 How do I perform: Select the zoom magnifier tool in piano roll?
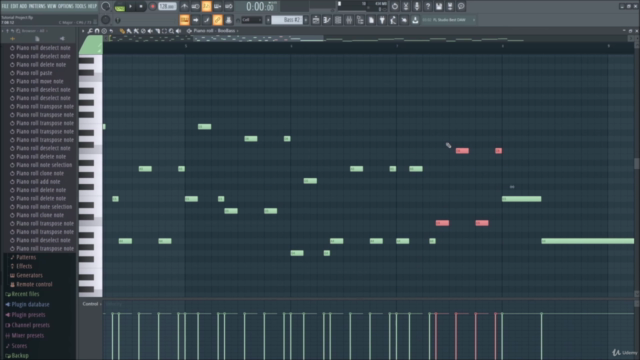[x=171, y=31]
